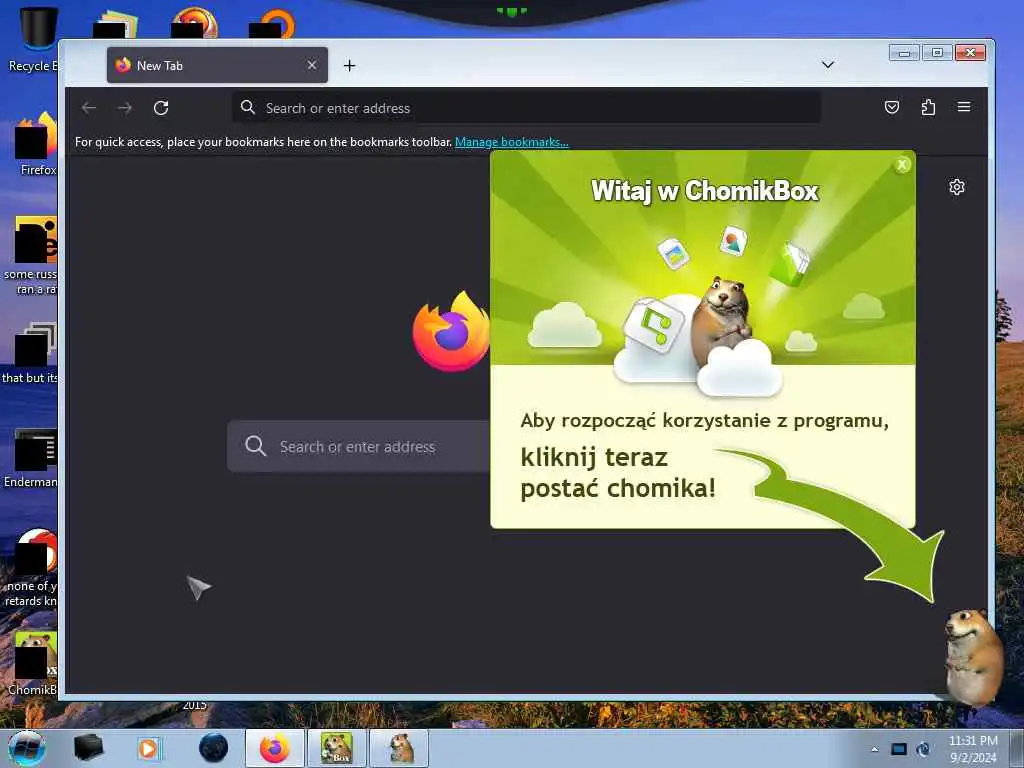This screenshot has width=1024, height=768.
Task: Click the Firefox logo on New Tab page
Action: coord(451,330)
